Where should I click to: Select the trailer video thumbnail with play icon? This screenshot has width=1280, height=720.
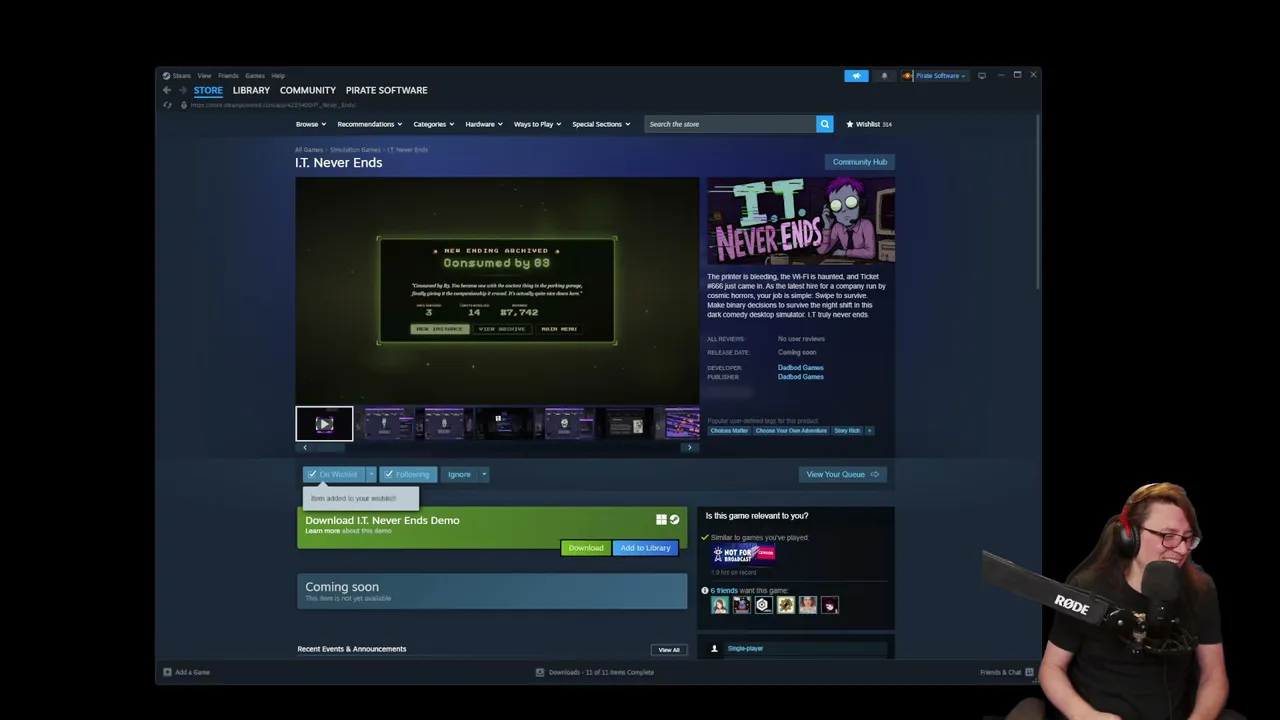324,424
